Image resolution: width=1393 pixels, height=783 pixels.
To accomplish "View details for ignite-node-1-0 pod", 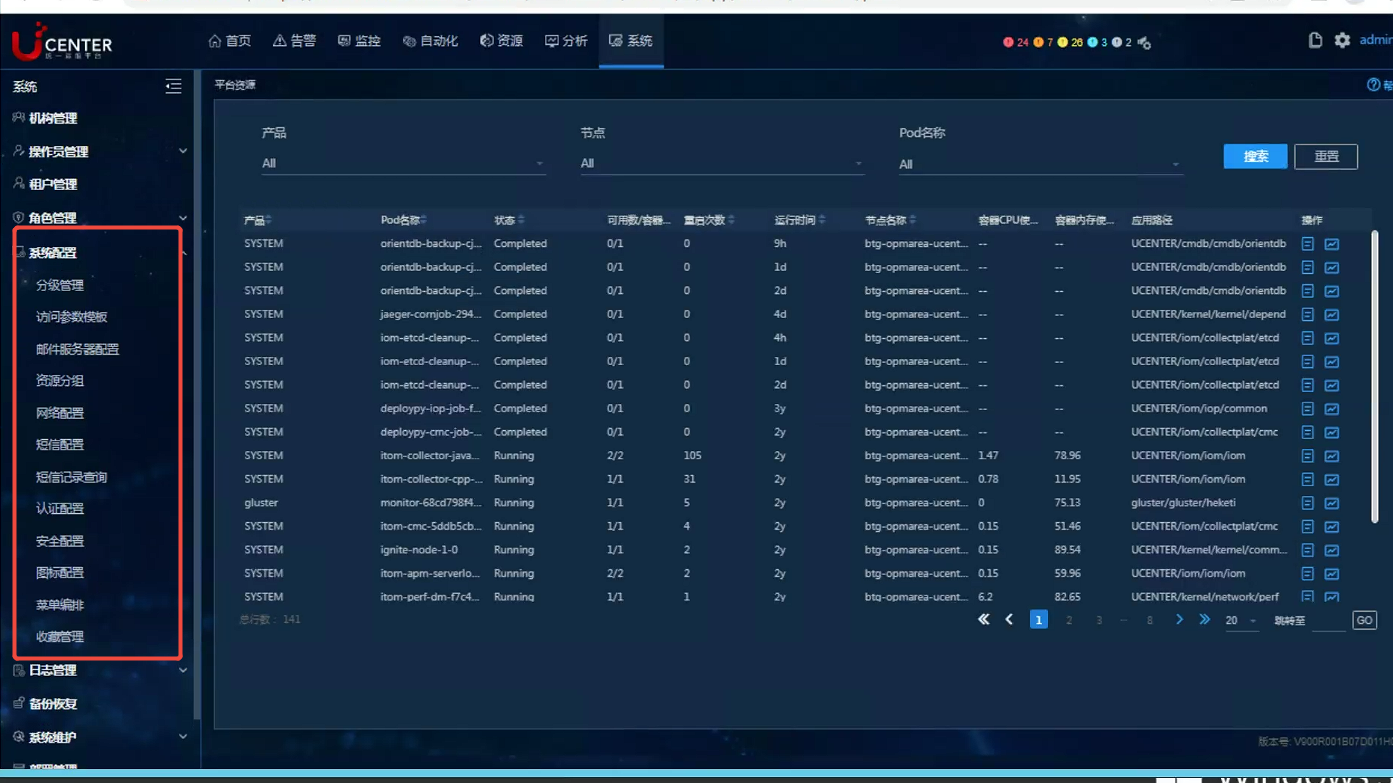I will (x=1307, y=550).
